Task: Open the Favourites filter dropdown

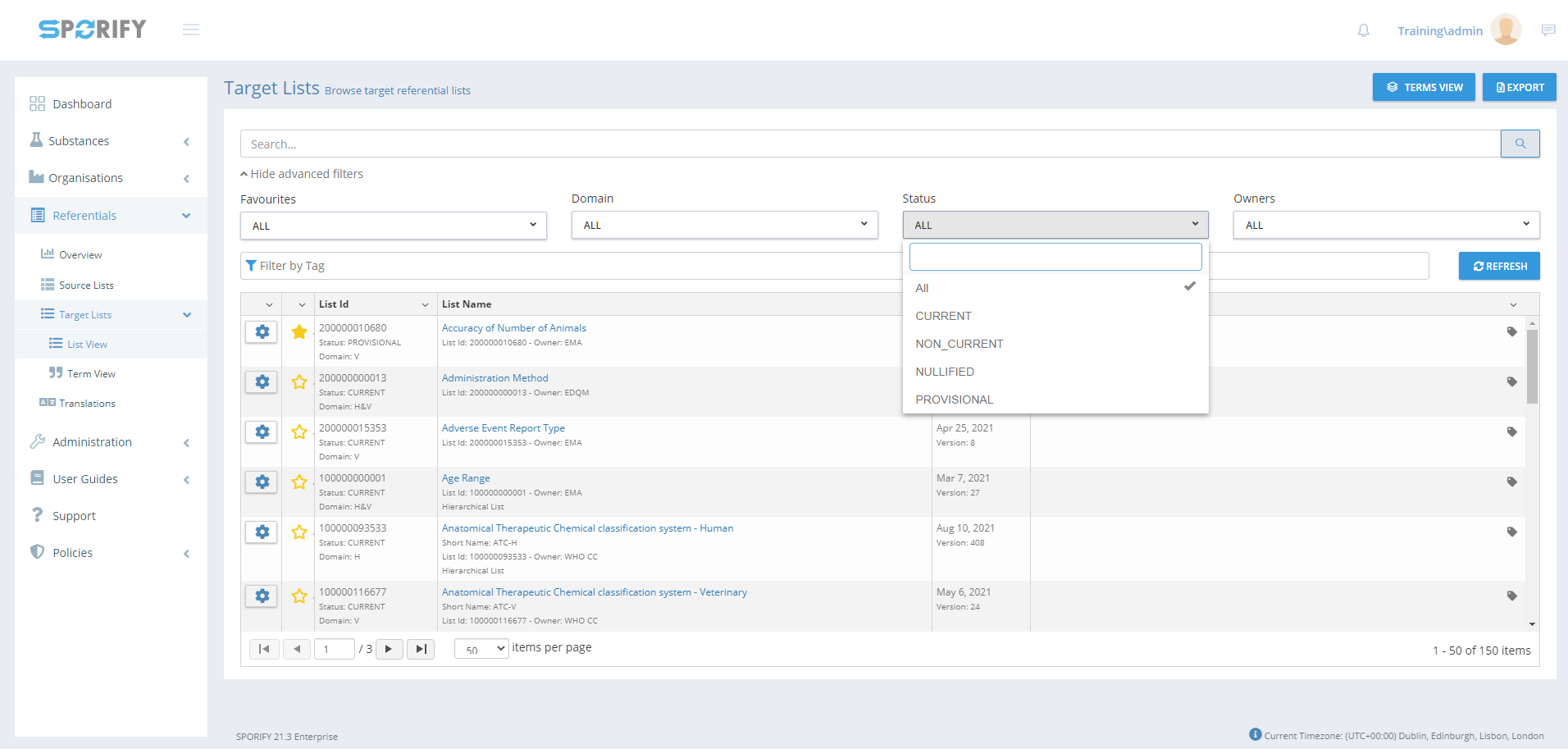Action: (393, 226)
